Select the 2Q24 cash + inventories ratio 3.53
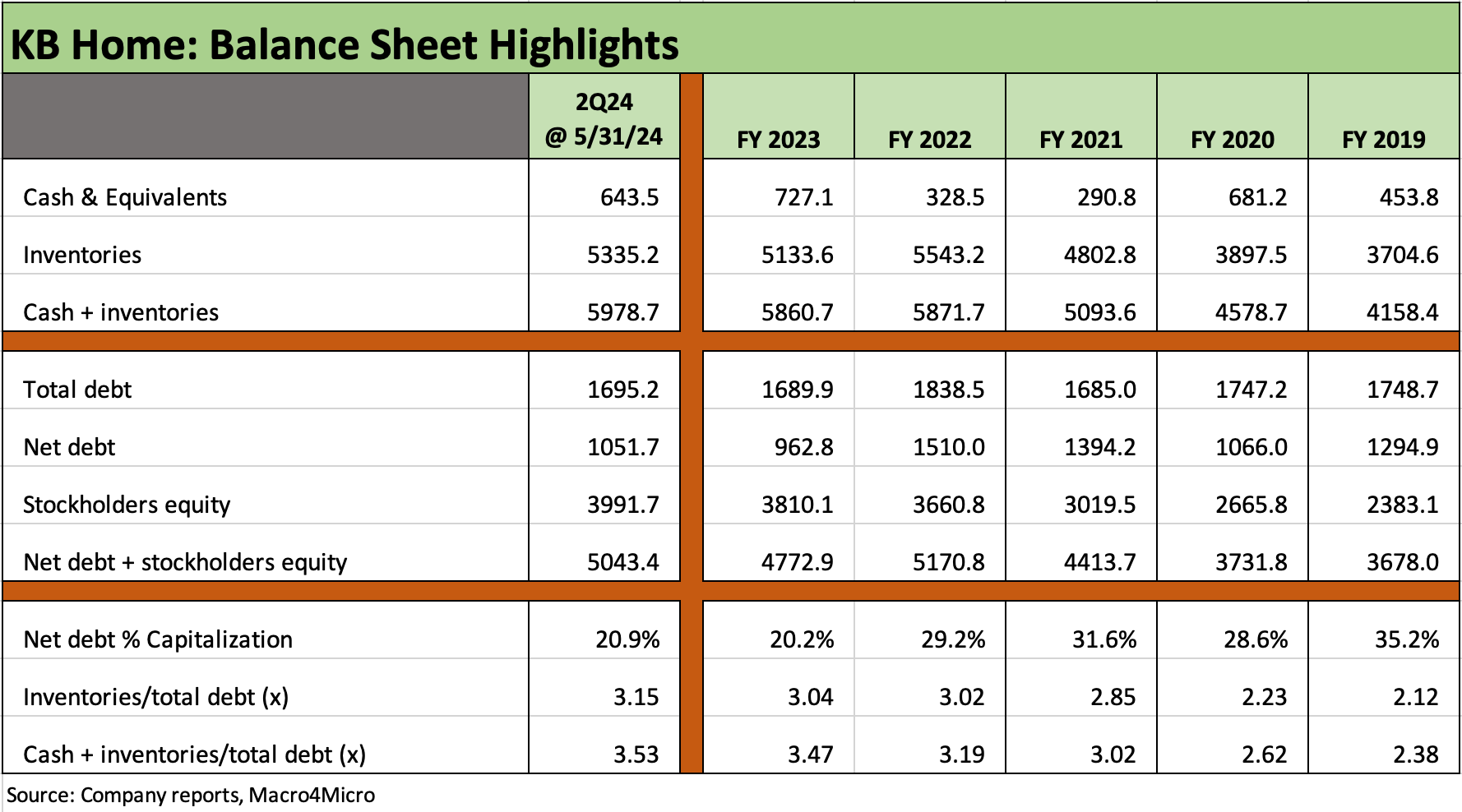 (x=636, y=754)
